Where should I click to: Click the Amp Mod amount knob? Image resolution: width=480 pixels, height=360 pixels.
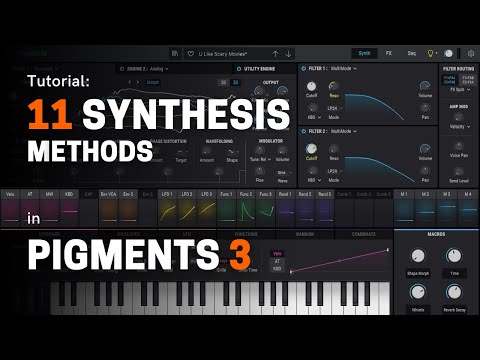459,117
